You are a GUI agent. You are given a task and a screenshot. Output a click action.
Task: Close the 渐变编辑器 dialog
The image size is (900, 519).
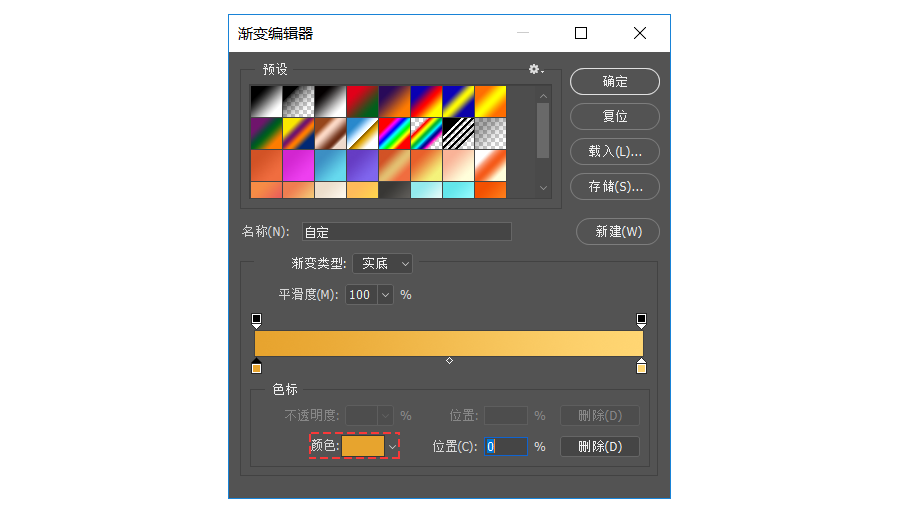click(640, 33)
